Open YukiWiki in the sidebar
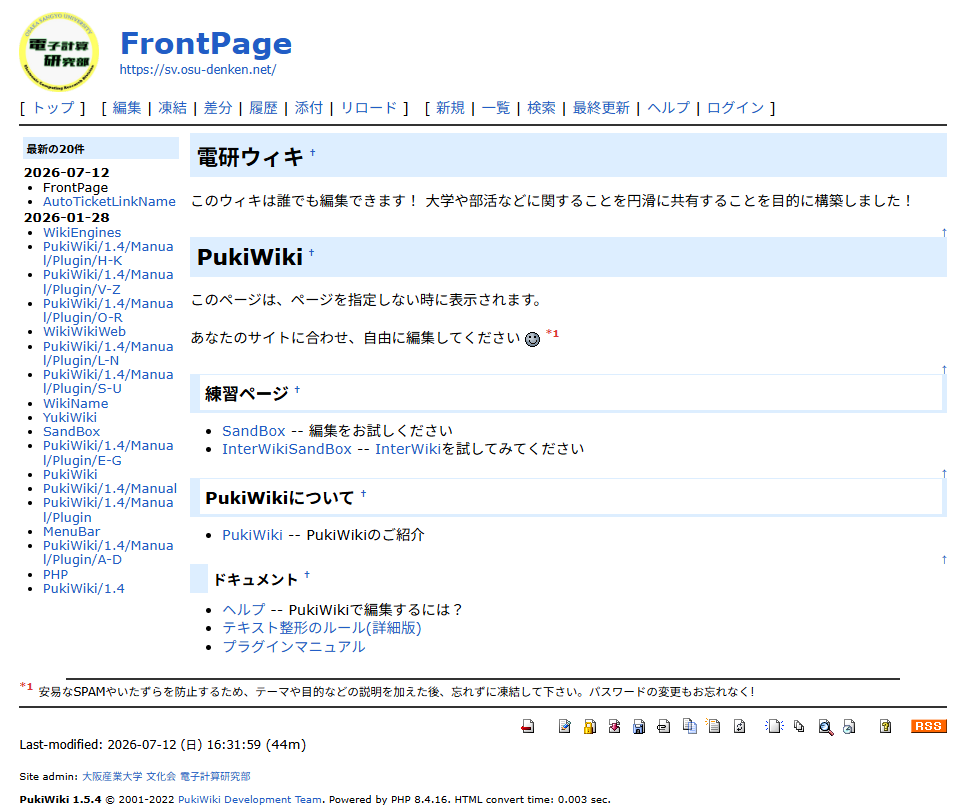The image size is (962, 805). pyautogui.click(x=70, y=417)
